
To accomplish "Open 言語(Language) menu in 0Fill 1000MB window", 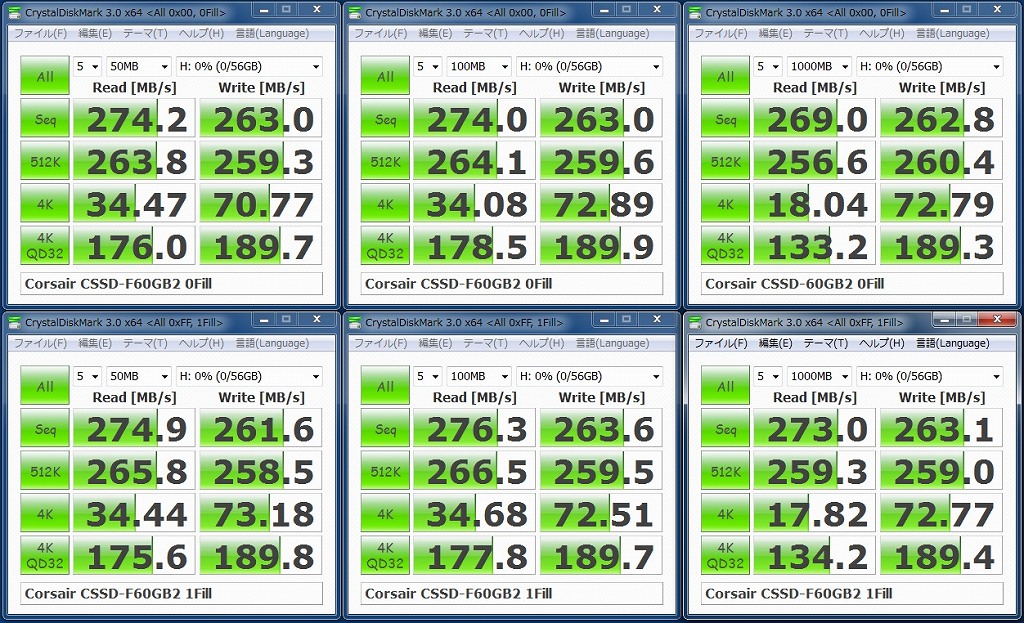I will [952, 33].
